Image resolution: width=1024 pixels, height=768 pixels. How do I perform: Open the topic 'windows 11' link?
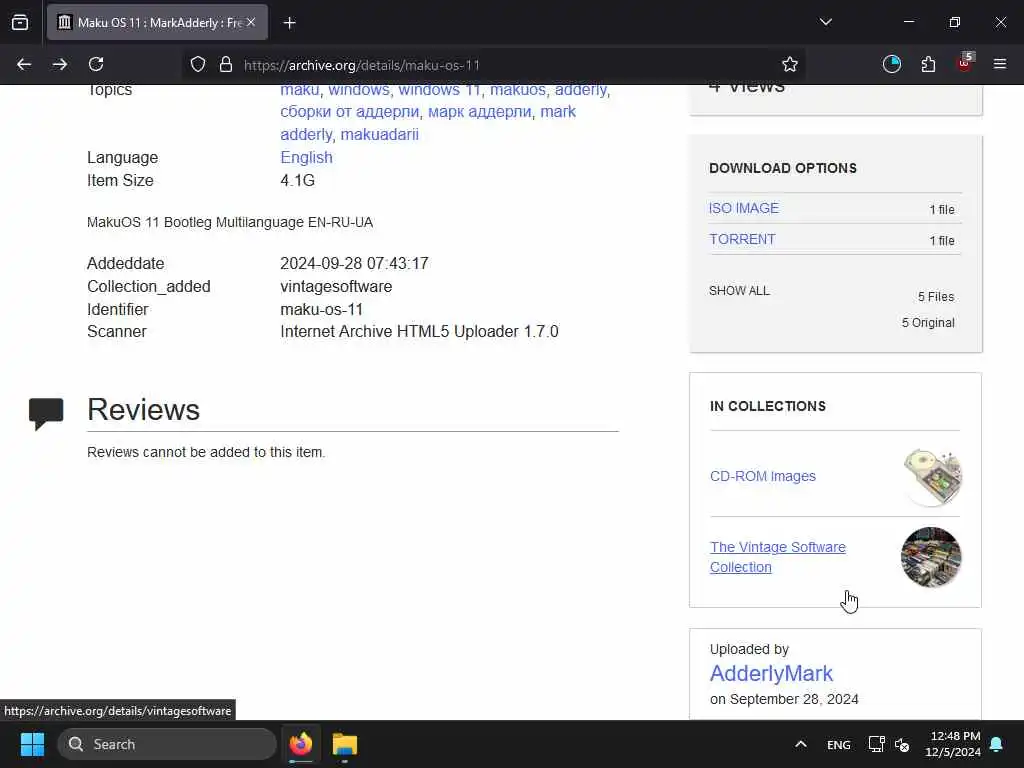(x=440, y=90)
